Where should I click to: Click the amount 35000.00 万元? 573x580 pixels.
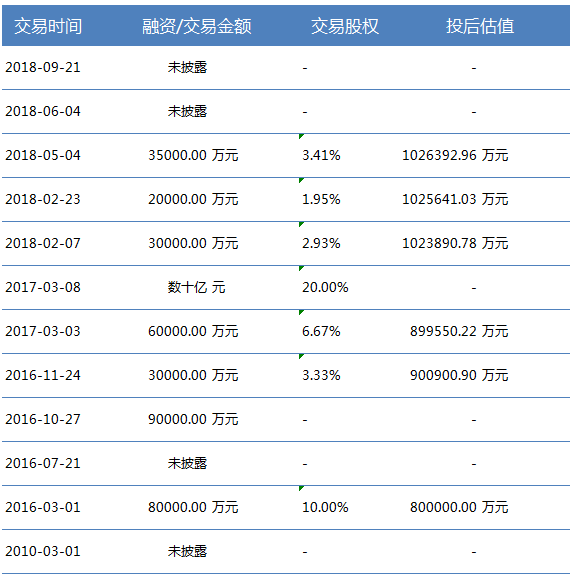click(193, 155)
